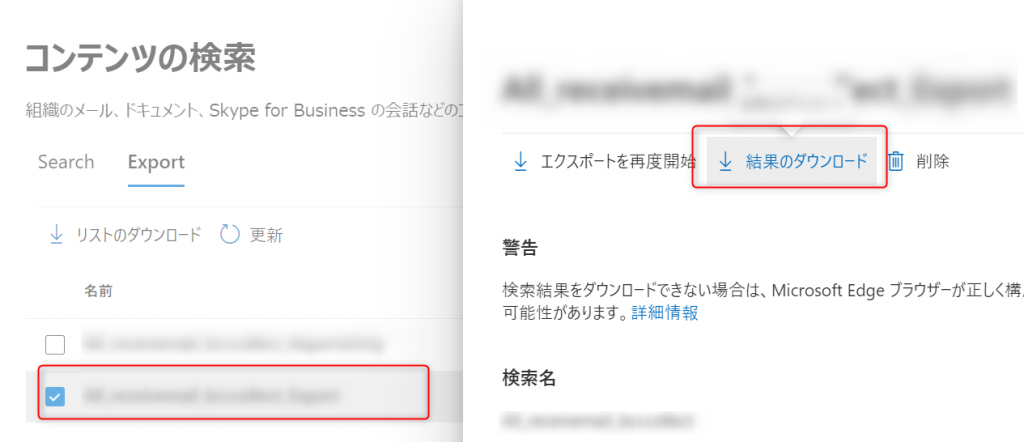Click the リストのダウンロード text label

pyautogui.click(x=138, y=236)
